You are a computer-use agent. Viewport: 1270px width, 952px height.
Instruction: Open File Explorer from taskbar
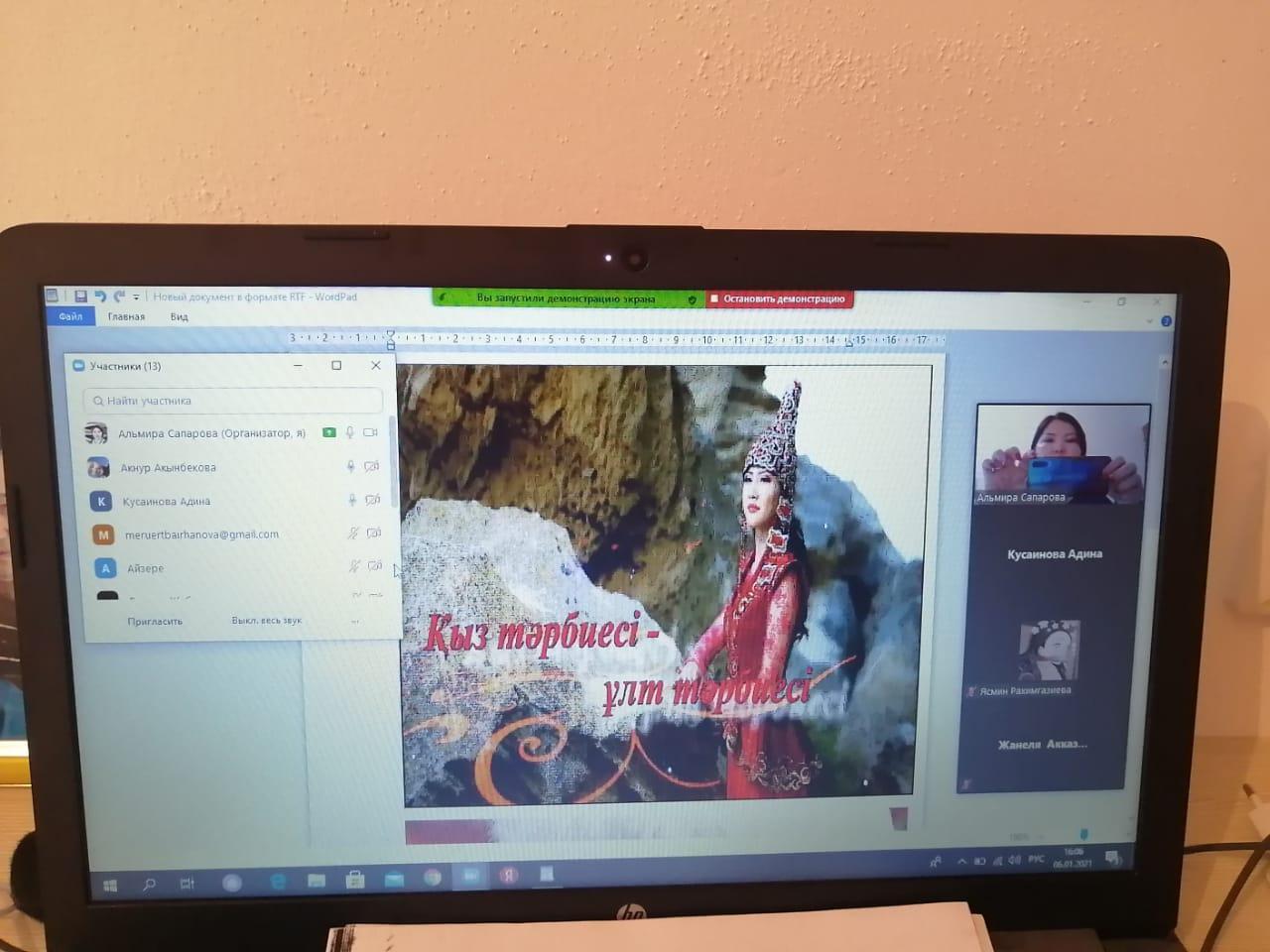pos(317,881)
